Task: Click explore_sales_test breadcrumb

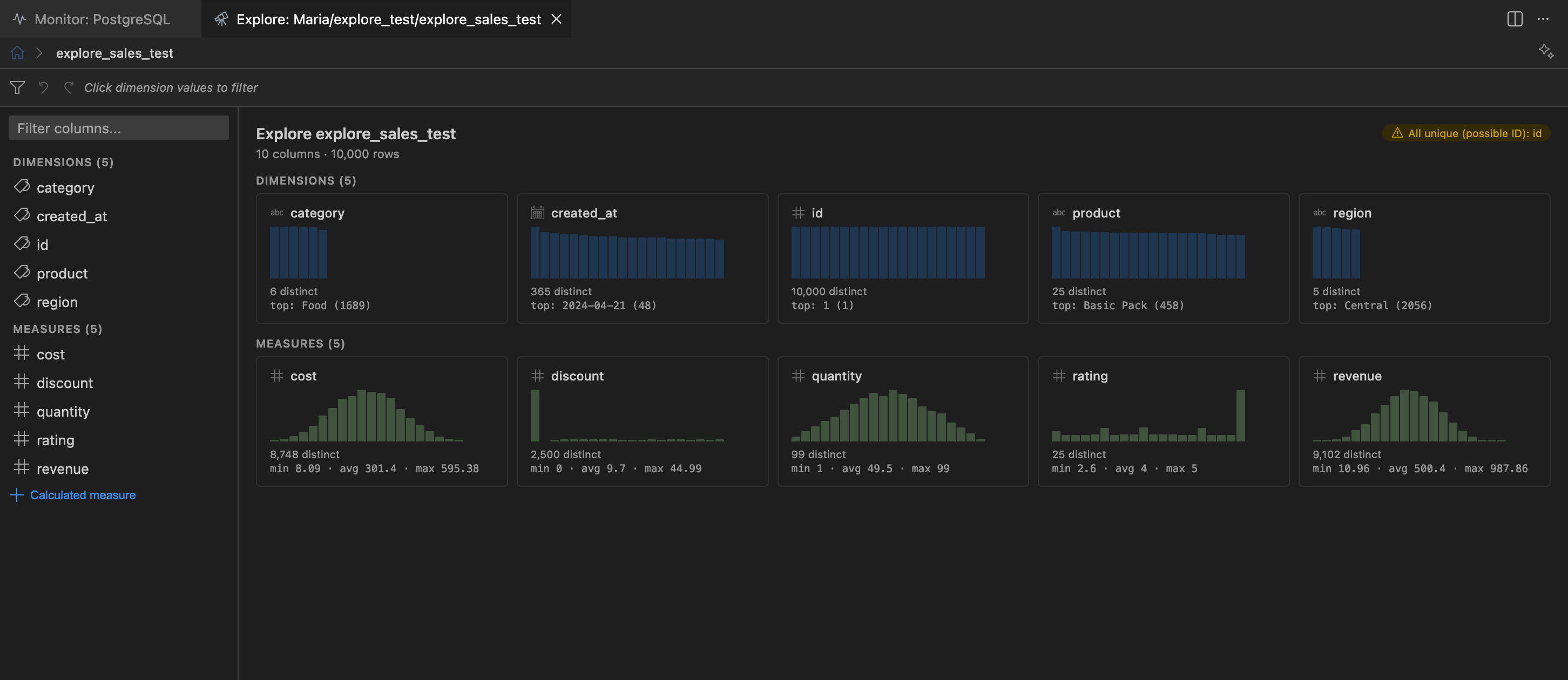Action: pyautogui.click(x=114, y=53)
